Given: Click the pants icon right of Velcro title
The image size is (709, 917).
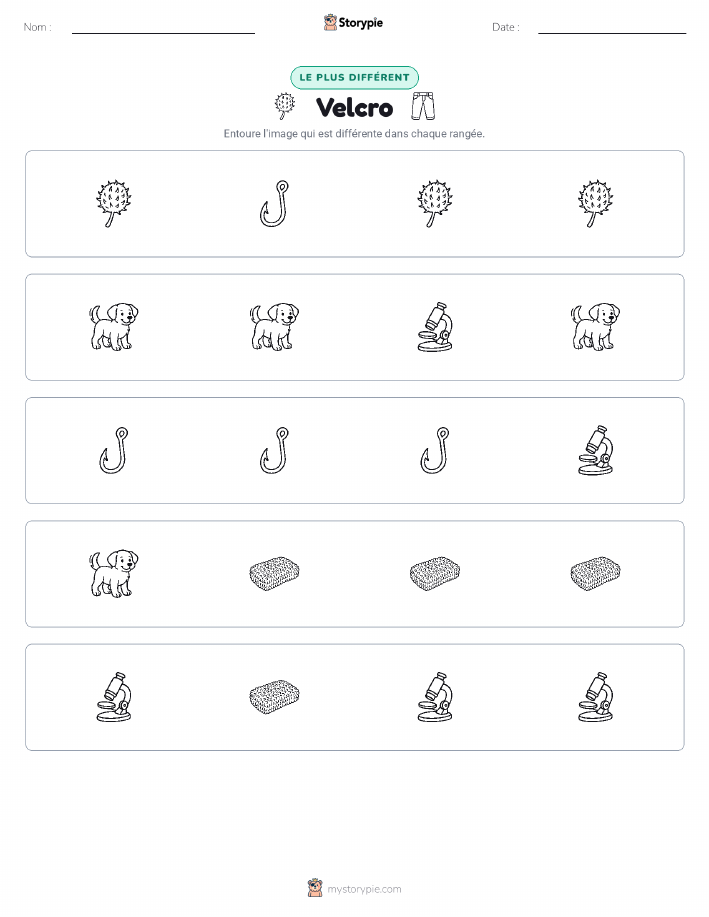Looking at the screenshot, I should tap(423, 106).
